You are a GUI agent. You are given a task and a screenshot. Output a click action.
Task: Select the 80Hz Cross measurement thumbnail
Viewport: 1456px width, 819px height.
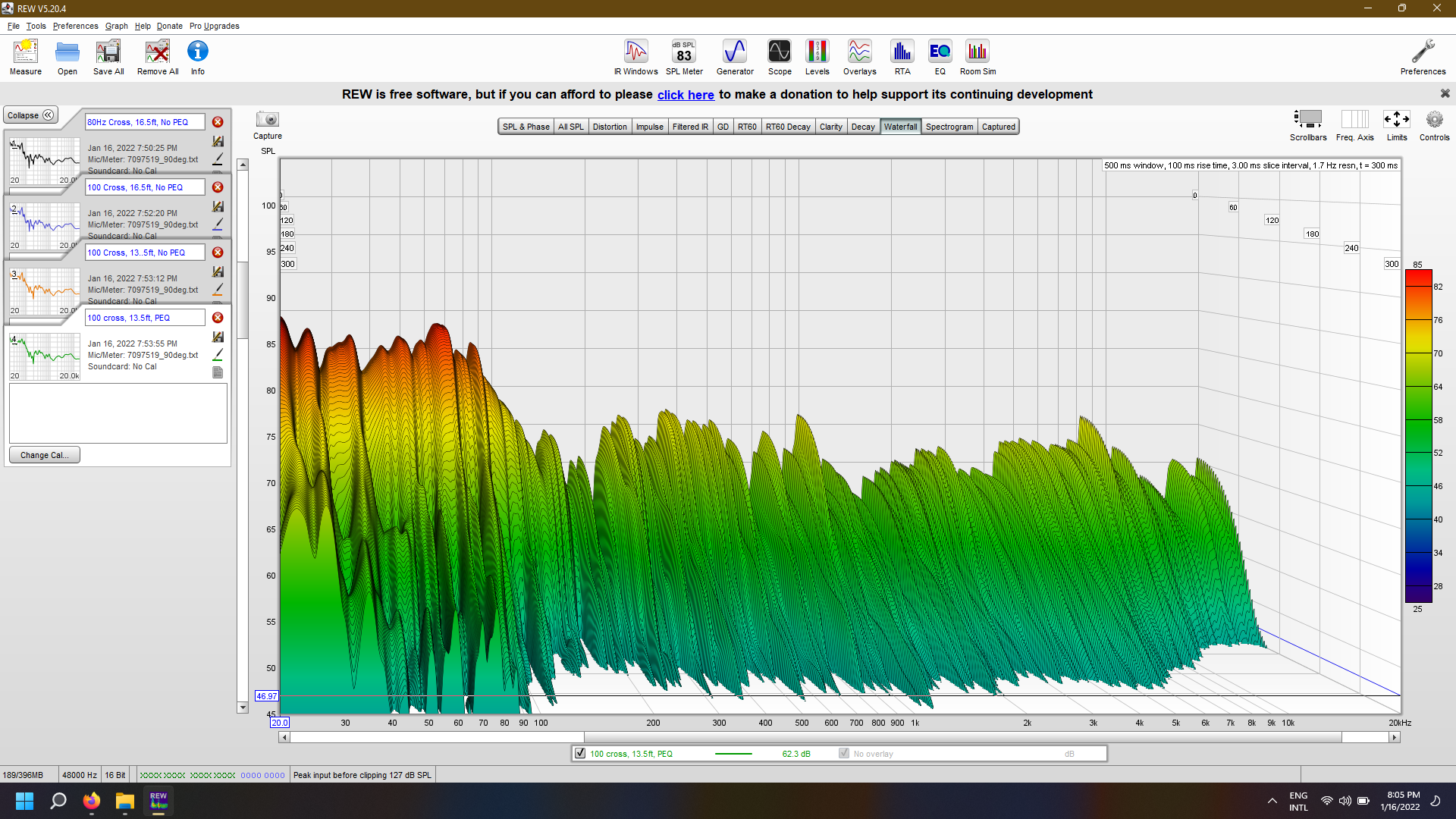tap(44, 161)
